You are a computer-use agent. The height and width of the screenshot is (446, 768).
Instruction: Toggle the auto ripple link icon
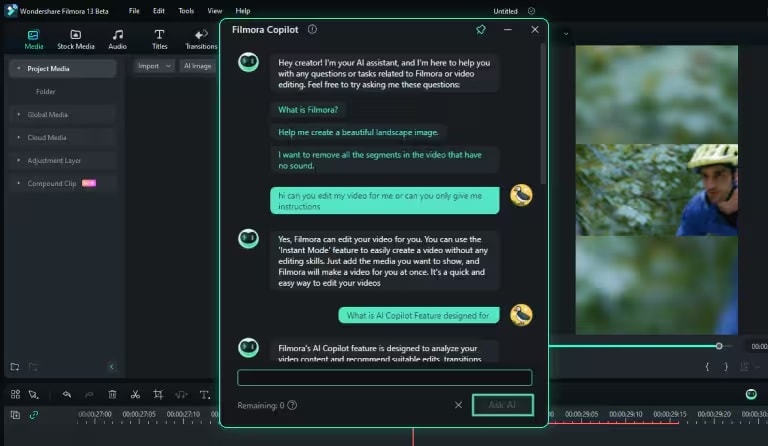(x=33, y=415)
